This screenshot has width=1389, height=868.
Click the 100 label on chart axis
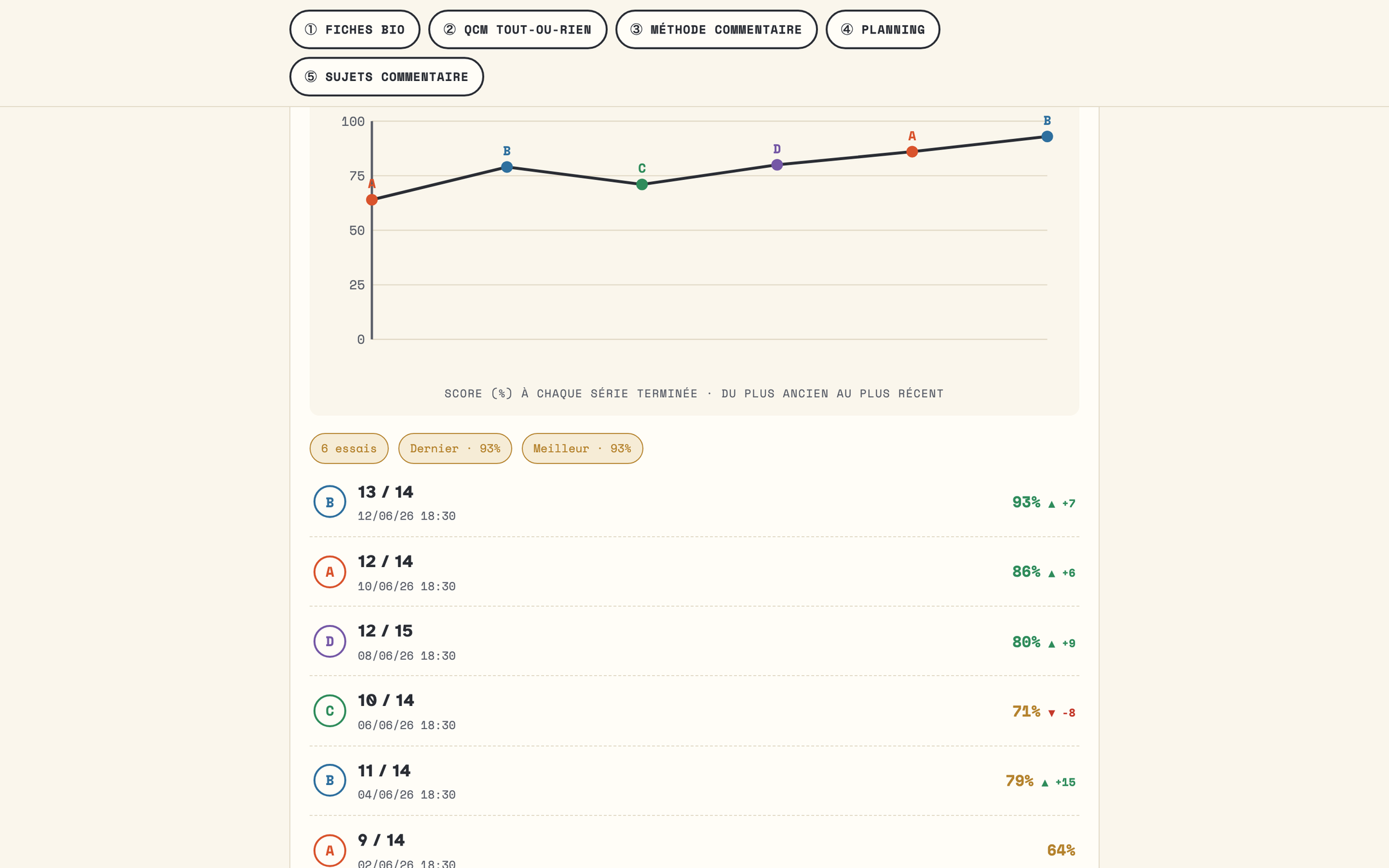click(x=353, y=122)
